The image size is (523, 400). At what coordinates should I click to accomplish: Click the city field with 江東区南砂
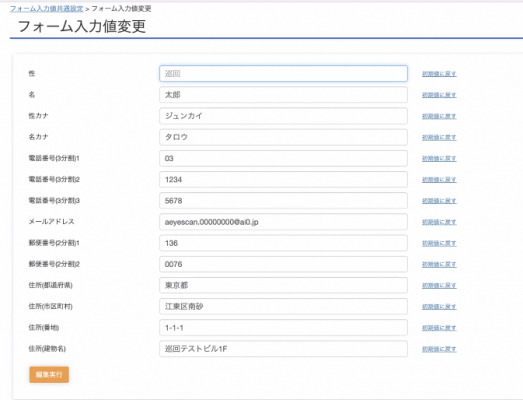click(x=283, y=306)
